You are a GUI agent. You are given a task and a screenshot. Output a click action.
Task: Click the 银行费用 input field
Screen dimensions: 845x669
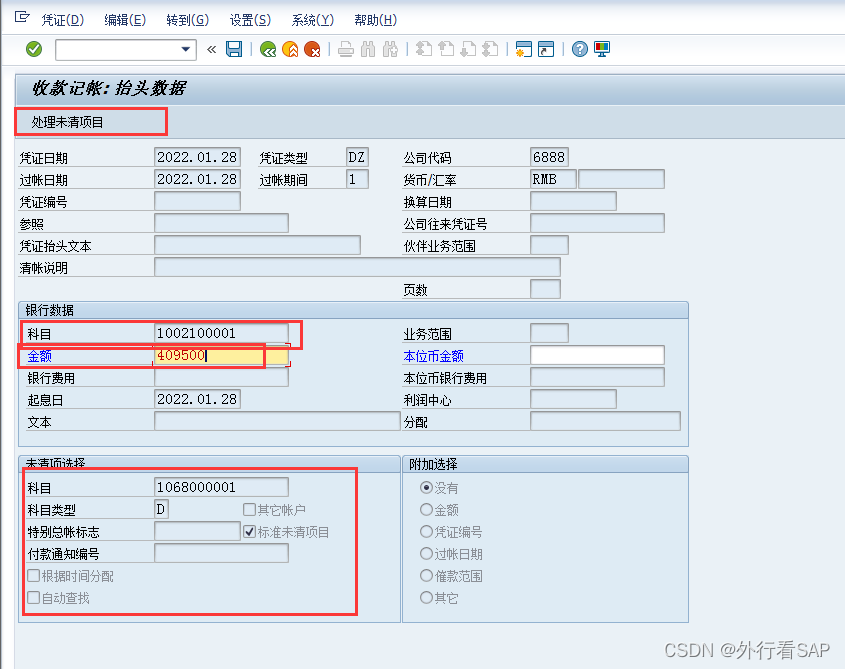tap(221, 377)
